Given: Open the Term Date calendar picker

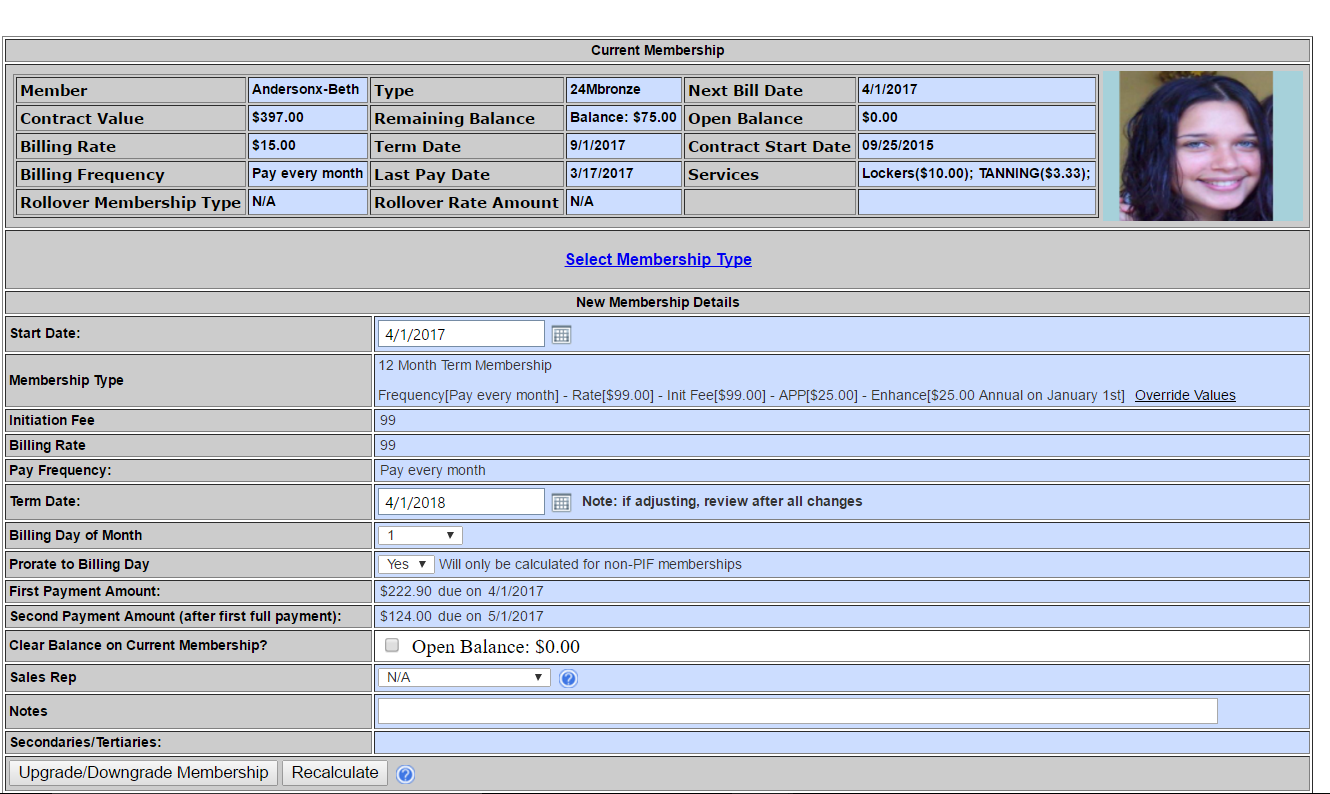Looking at the screenshot, I should [561, 501].
